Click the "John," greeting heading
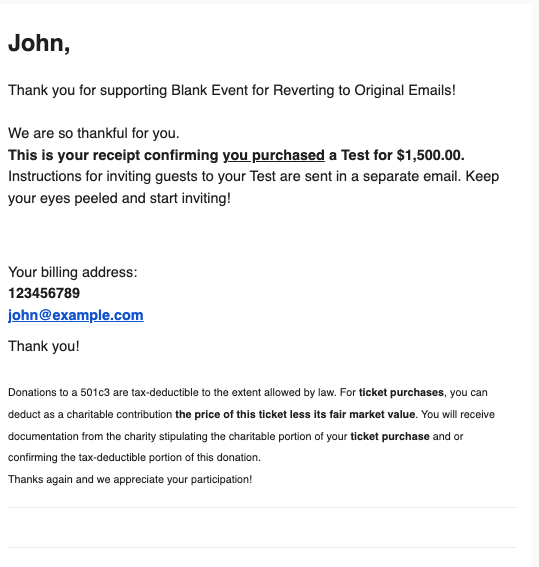 click(x=39, y=43)
